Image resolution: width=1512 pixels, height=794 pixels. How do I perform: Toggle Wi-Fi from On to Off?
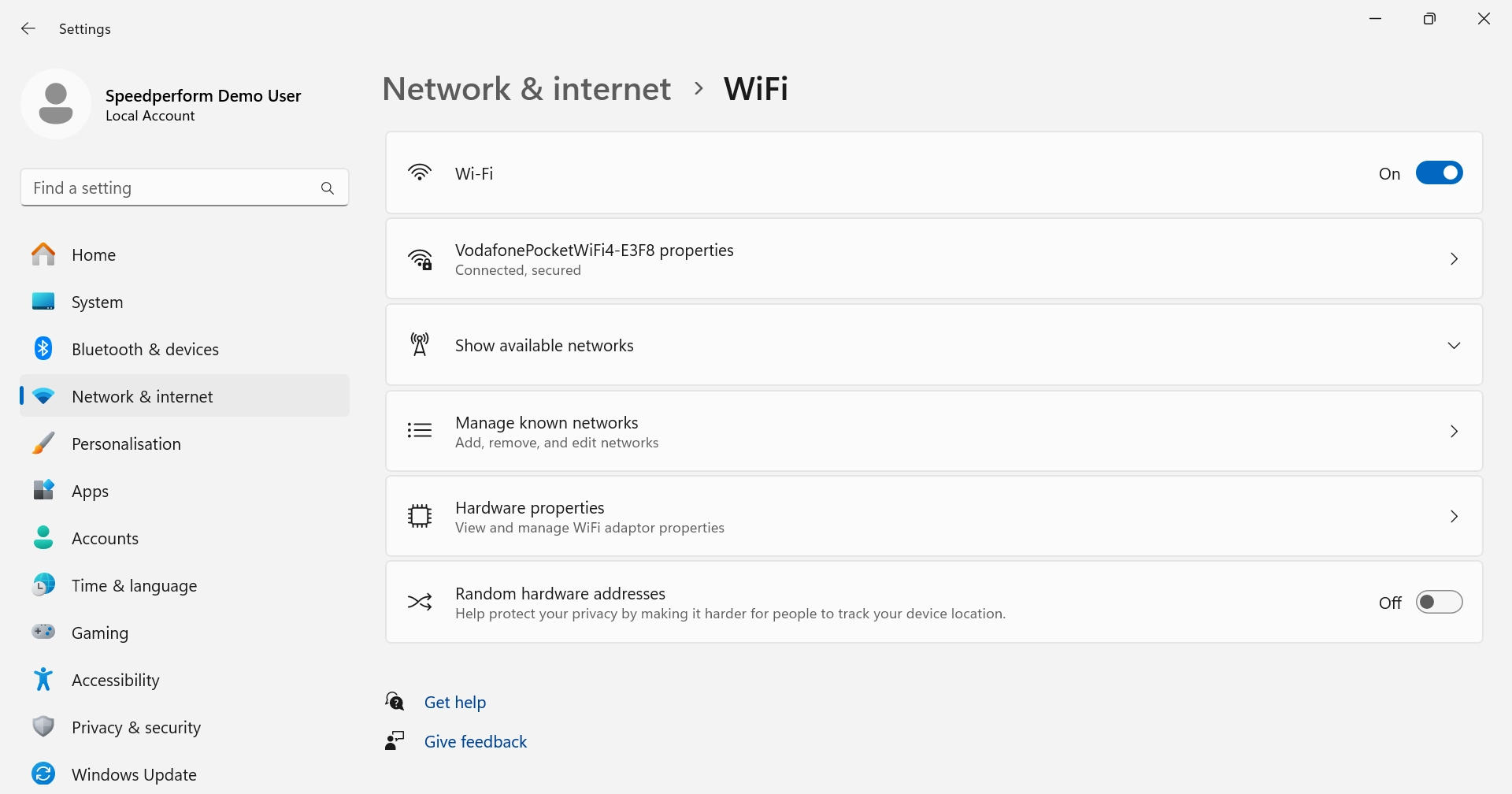[1440, 173]
